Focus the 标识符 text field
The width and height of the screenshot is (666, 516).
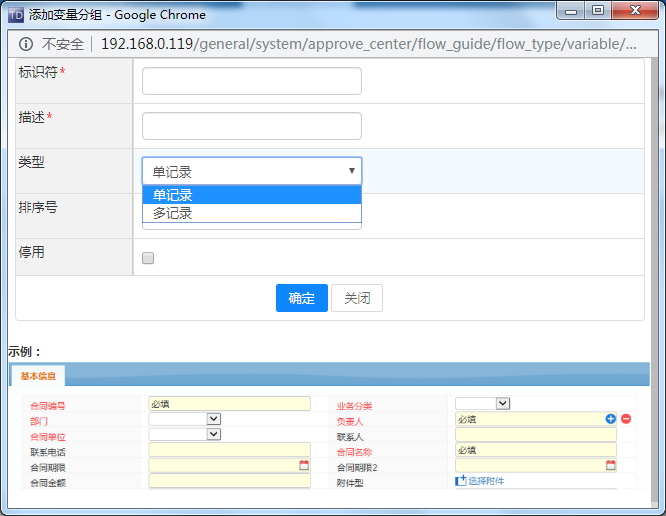tap(252, 81)
